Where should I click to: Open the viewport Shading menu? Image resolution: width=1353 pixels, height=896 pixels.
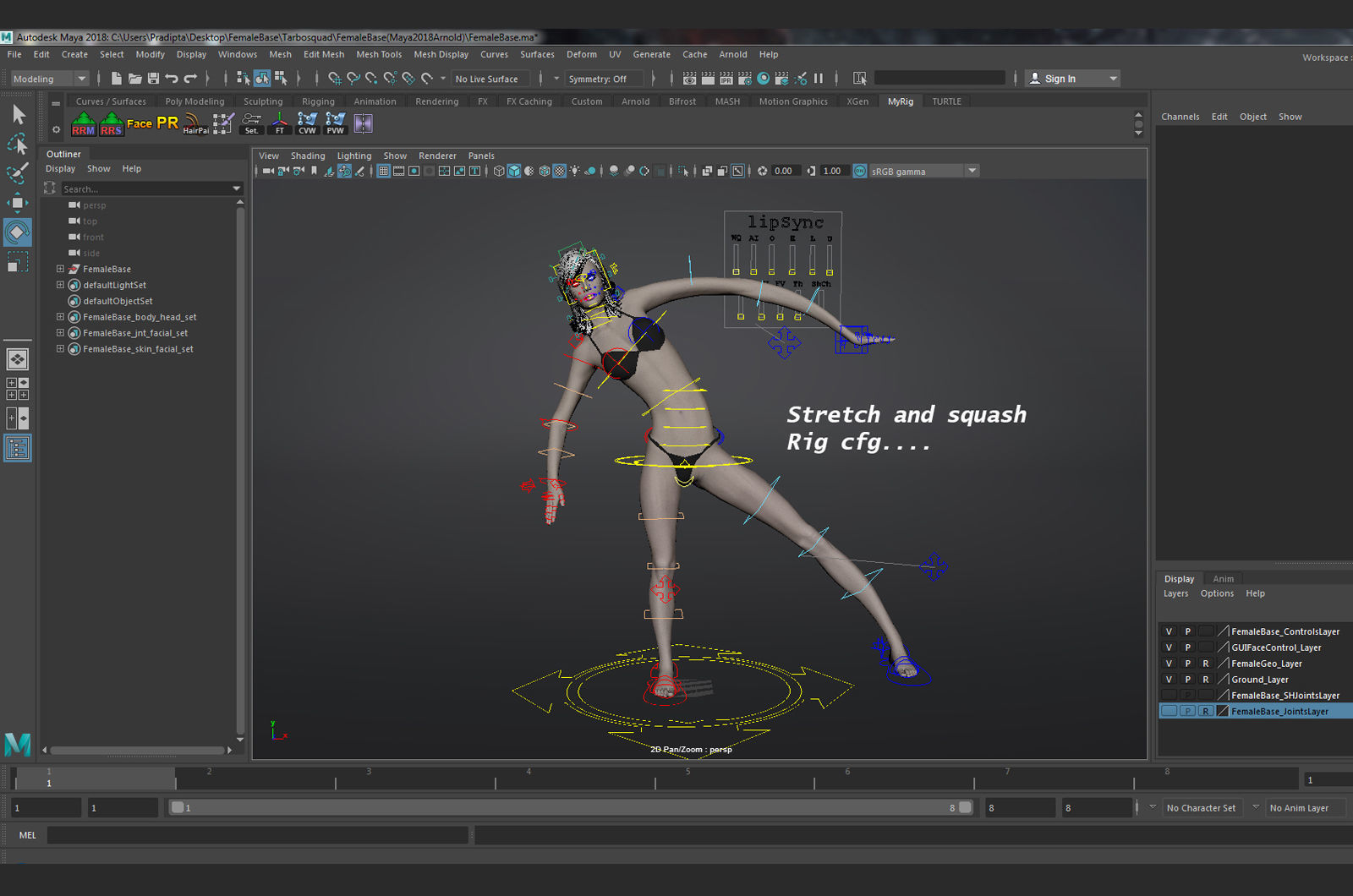(308, 156)
